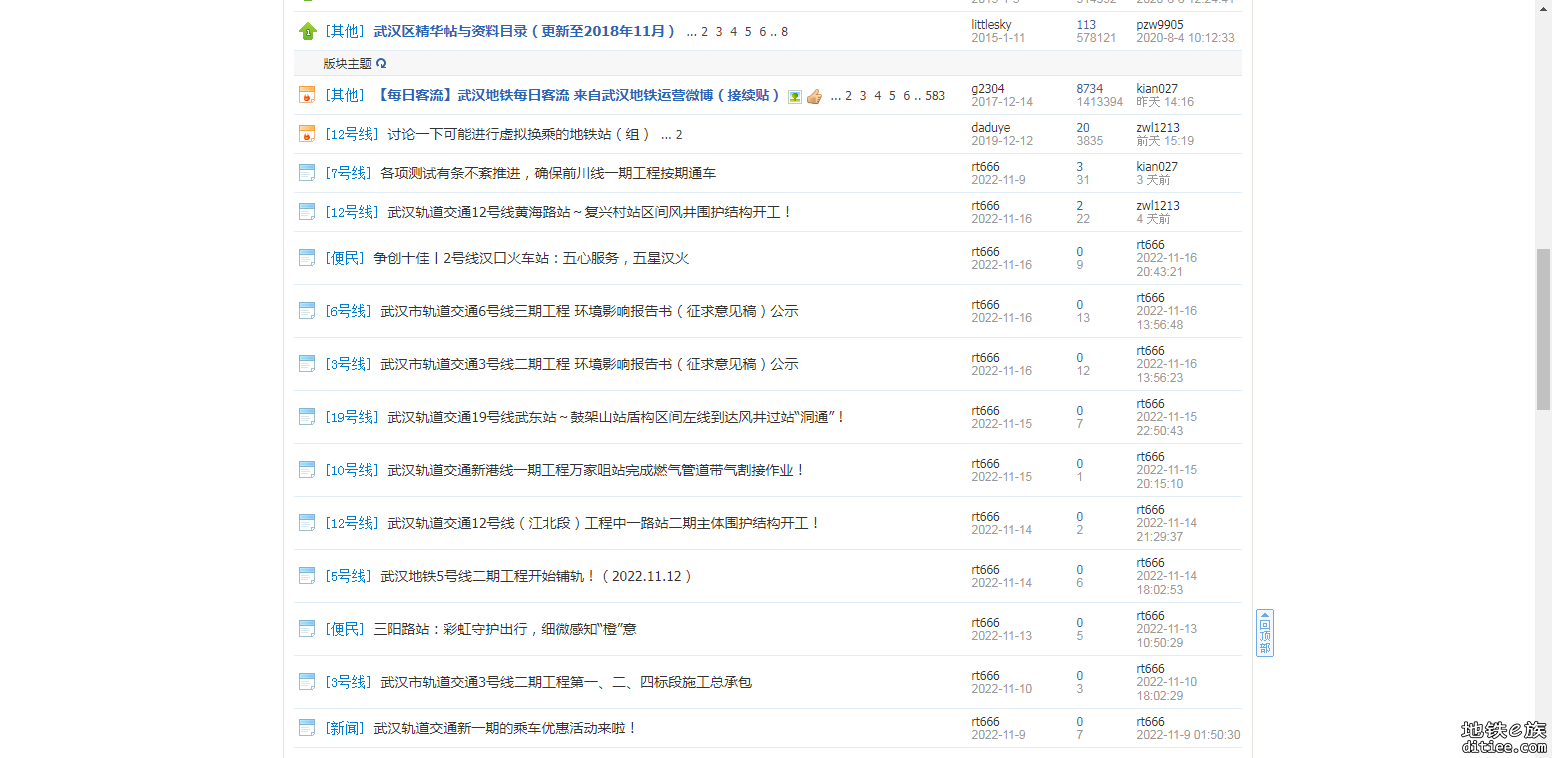1552x758 pixels.
Task: Open last poster kian027 in 每日客流 row
Action: 1157,89
